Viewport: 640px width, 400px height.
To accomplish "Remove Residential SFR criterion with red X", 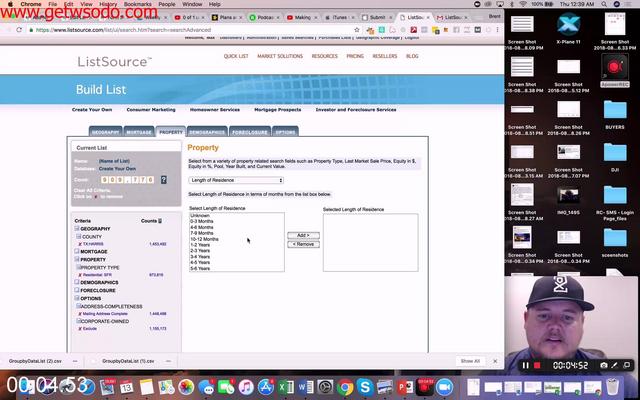I will pyautogui.click(x=80, y=275).
